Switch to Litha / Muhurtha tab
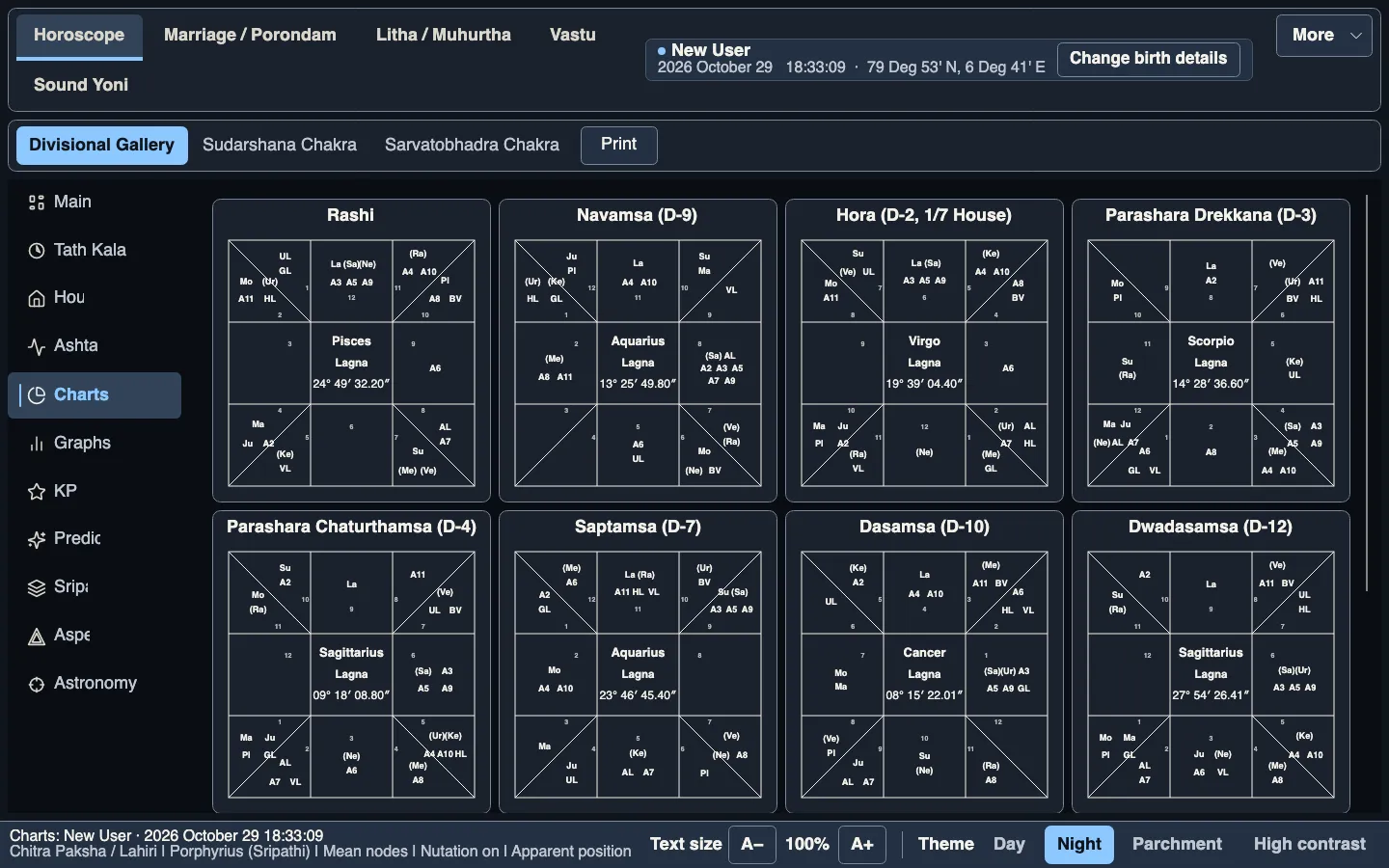 tap(444, 36)
